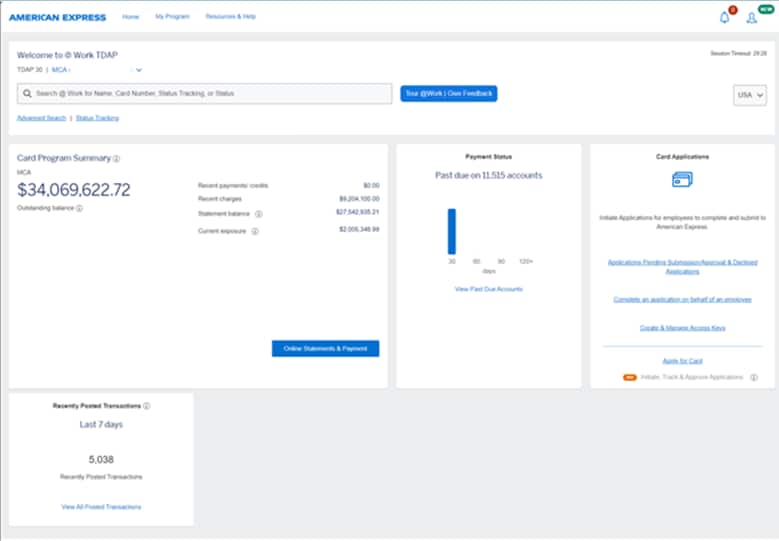Click the Welcome to @ Work TDAP heading

point(68,55)
